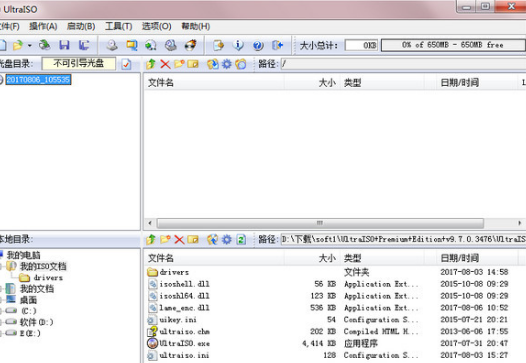Click the local path field D:\下载\soft1
Viewport: 526px width, 363px height.
coord(403,239)
